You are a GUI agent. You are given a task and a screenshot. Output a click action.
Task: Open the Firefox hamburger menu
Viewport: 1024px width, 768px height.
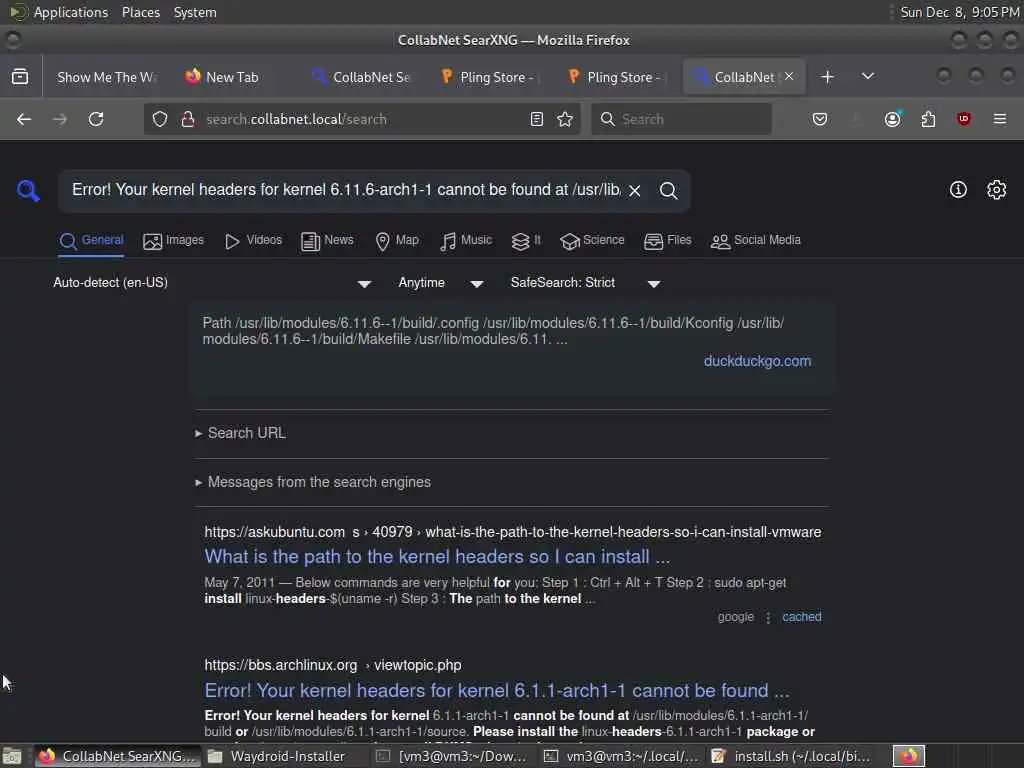coord(1000,119)
